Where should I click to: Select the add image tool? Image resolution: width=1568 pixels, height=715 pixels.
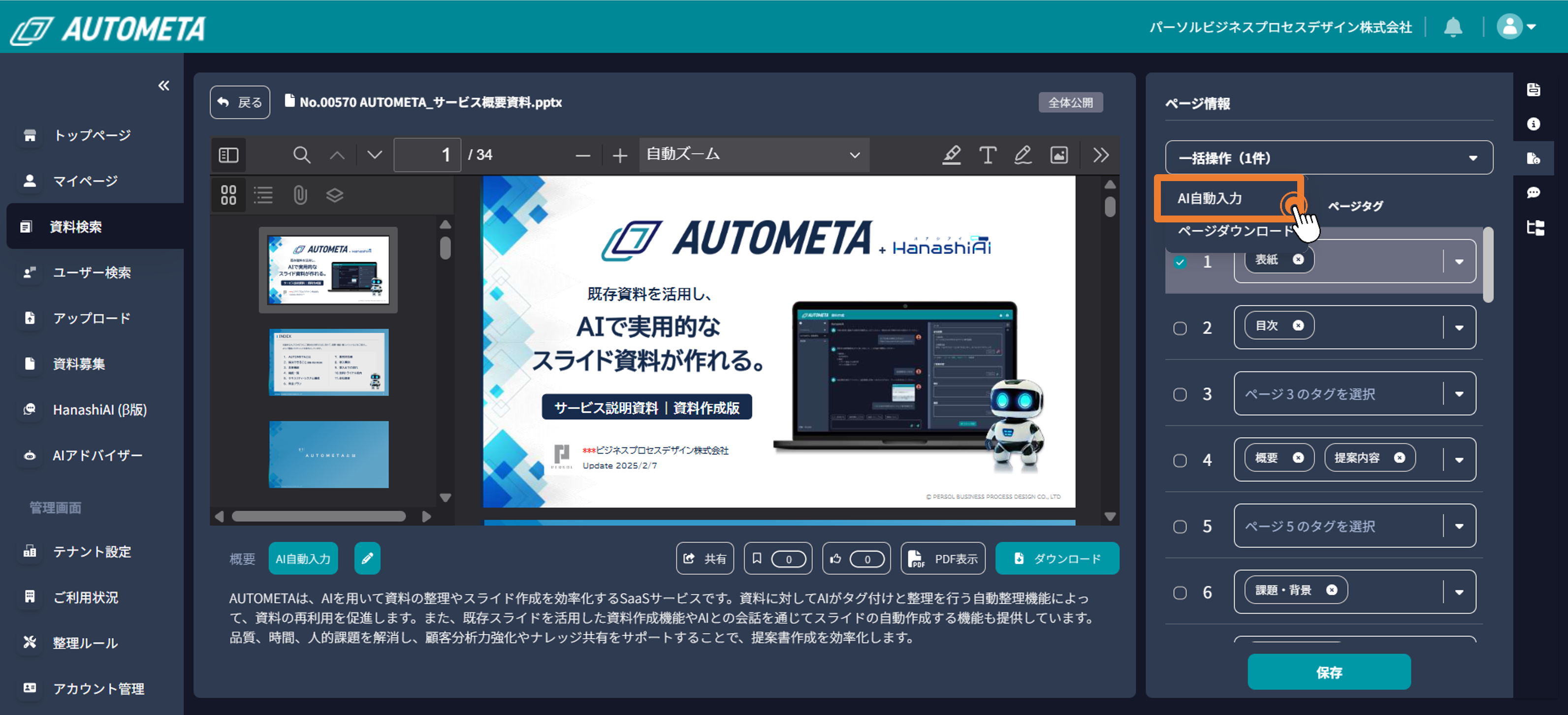1059,155
